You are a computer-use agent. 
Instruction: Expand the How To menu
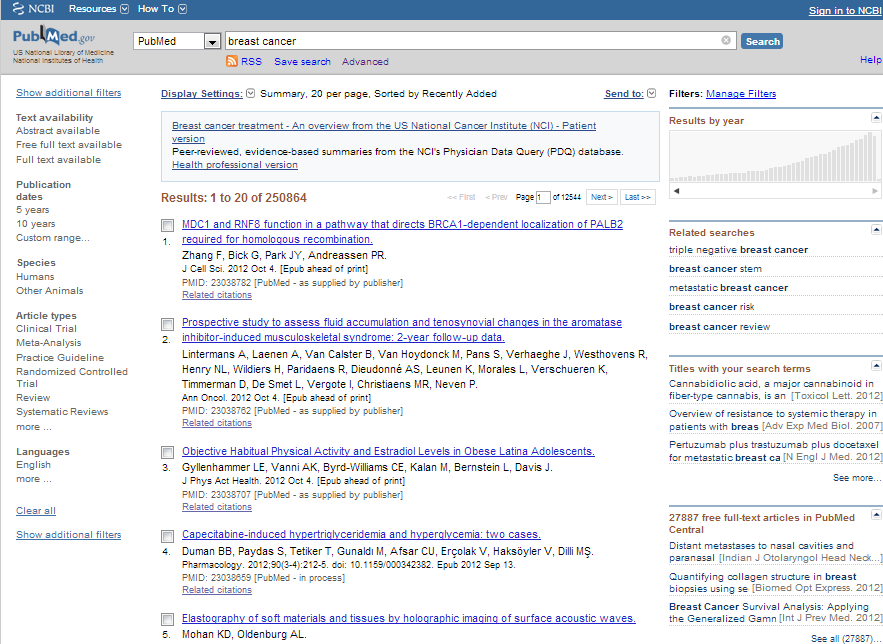tap(162, 9)
